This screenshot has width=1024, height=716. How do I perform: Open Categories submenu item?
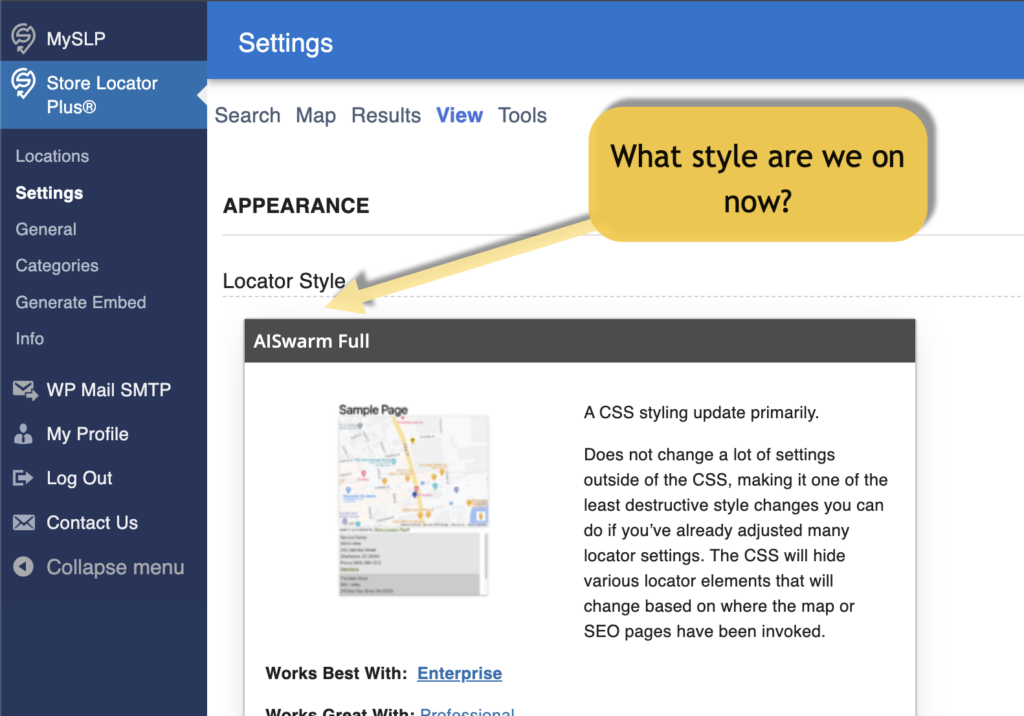click(x=57, y=266)
